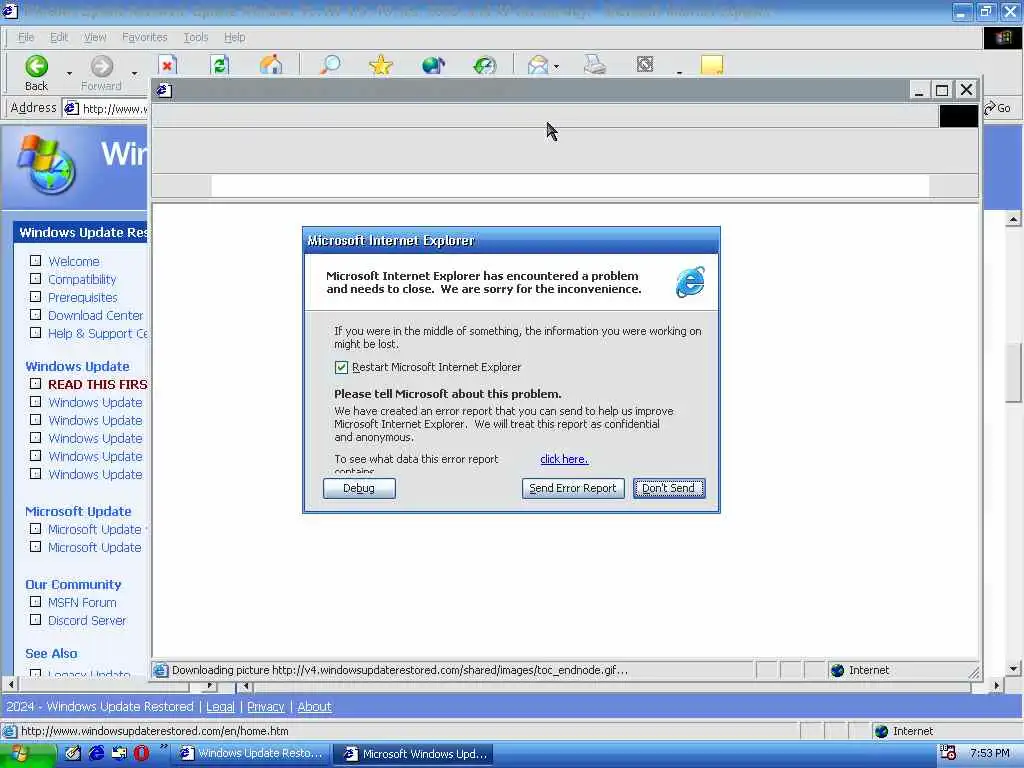Click the Debug button
Image resolution: width=1024 pixels, height=768 pixels.
coord(359,488)
